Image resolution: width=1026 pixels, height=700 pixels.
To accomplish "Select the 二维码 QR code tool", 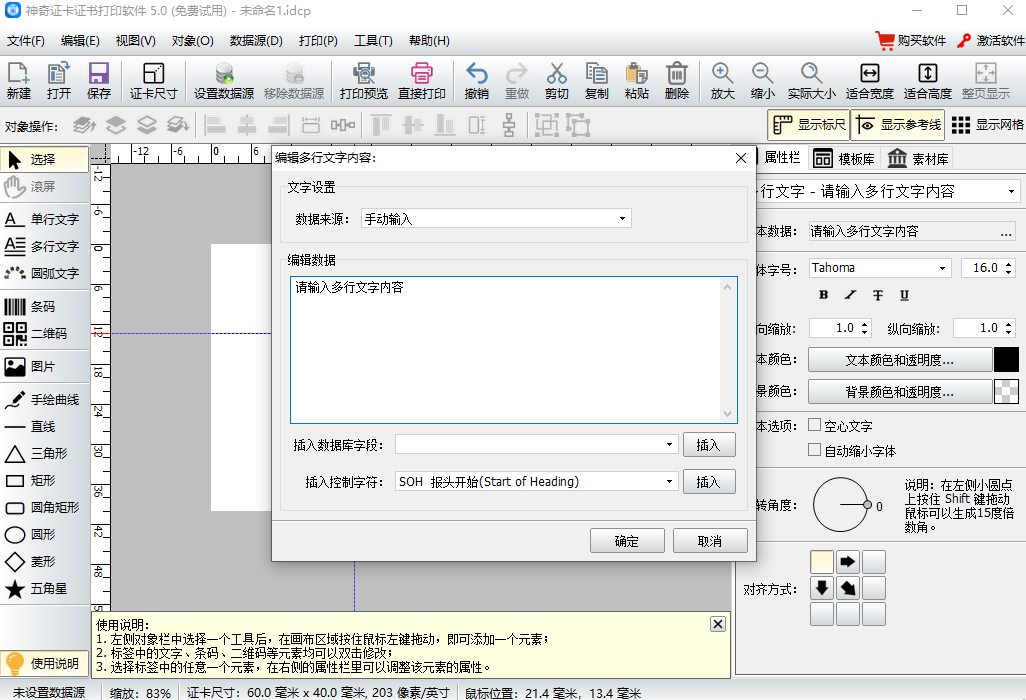I will tap(44, 333).
